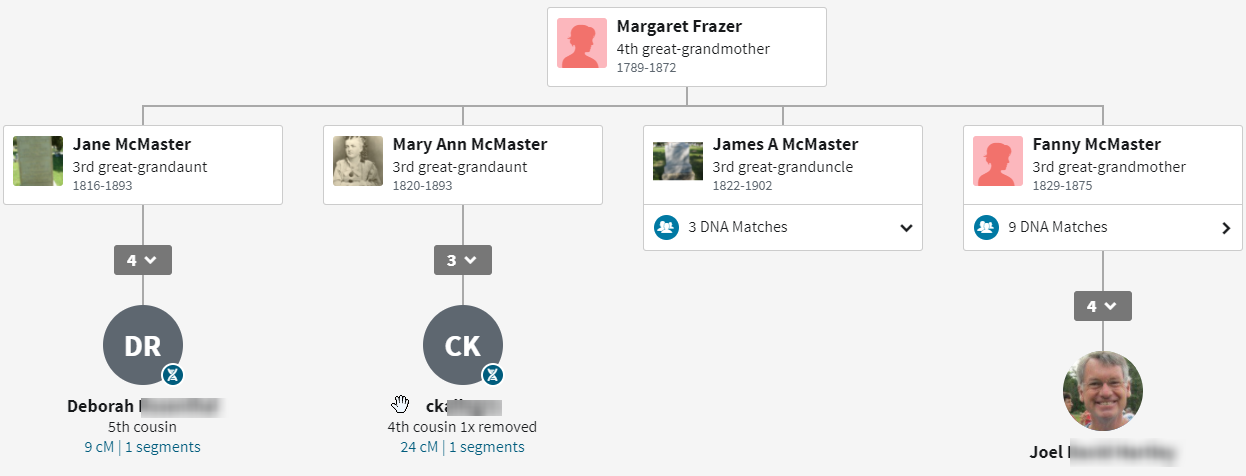The image size is (1246, 476).
Task: Expand the 3 generations under Mary Ann McMaster
Action: pos(462,260)
